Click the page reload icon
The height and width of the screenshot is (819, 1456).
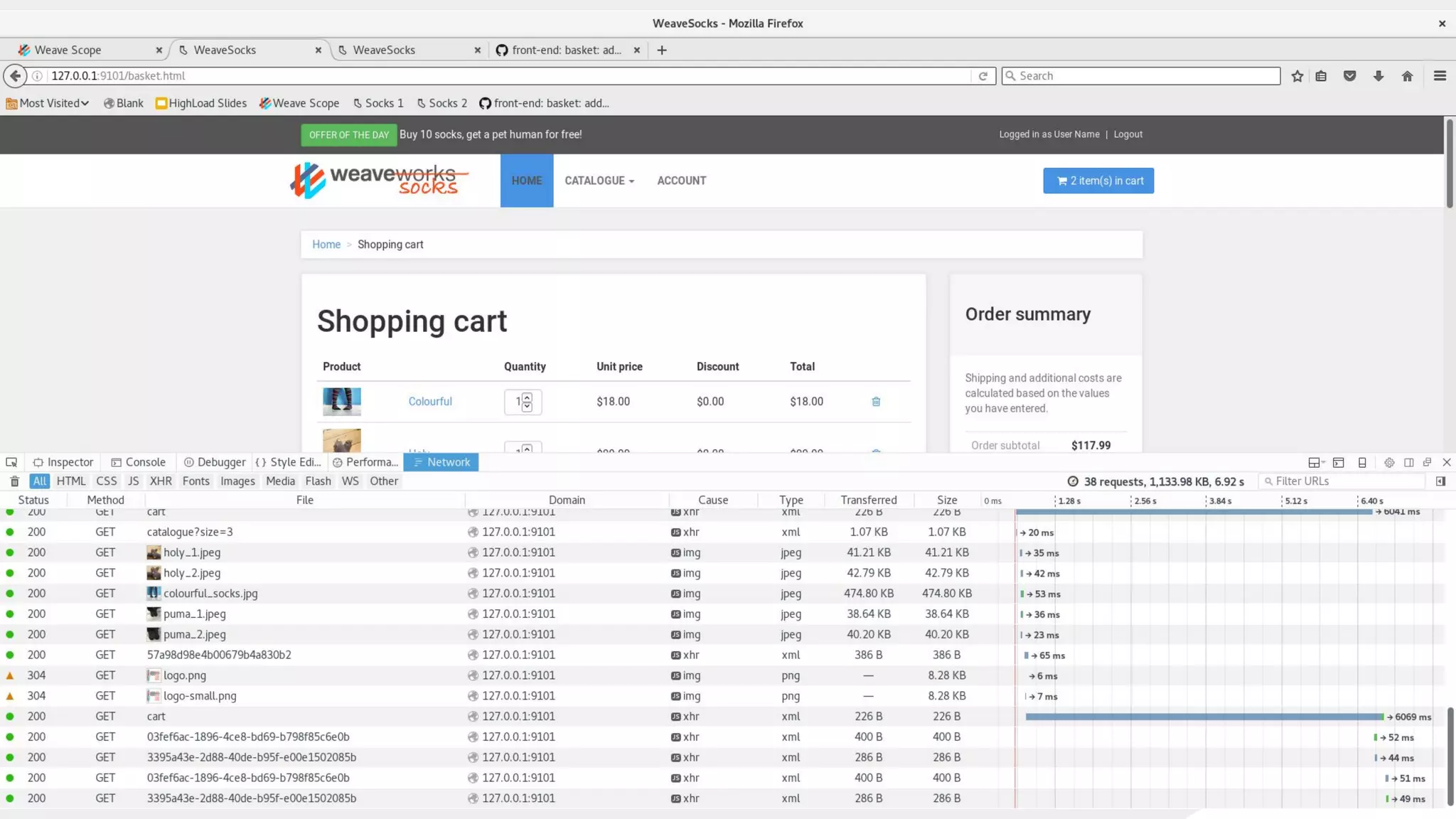(x=983, y=76)
